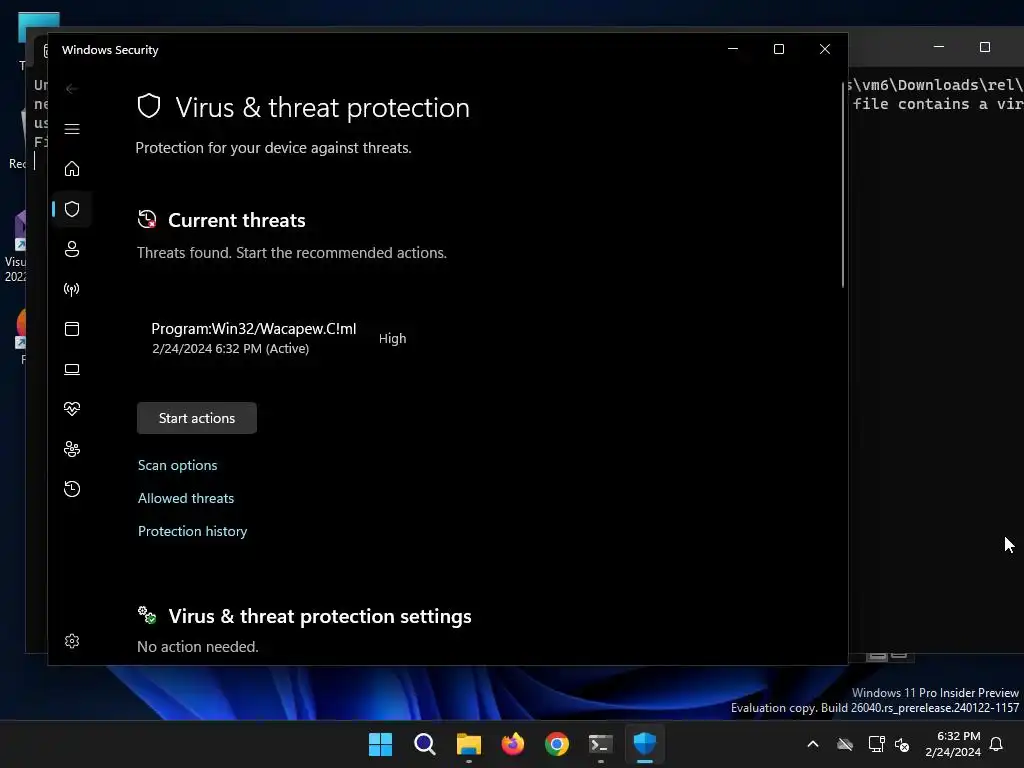Image resolution: width=1024 pixels, height=768 pixels.
Task: Open the Windows Start menu
Action: [x=380, y=744]
